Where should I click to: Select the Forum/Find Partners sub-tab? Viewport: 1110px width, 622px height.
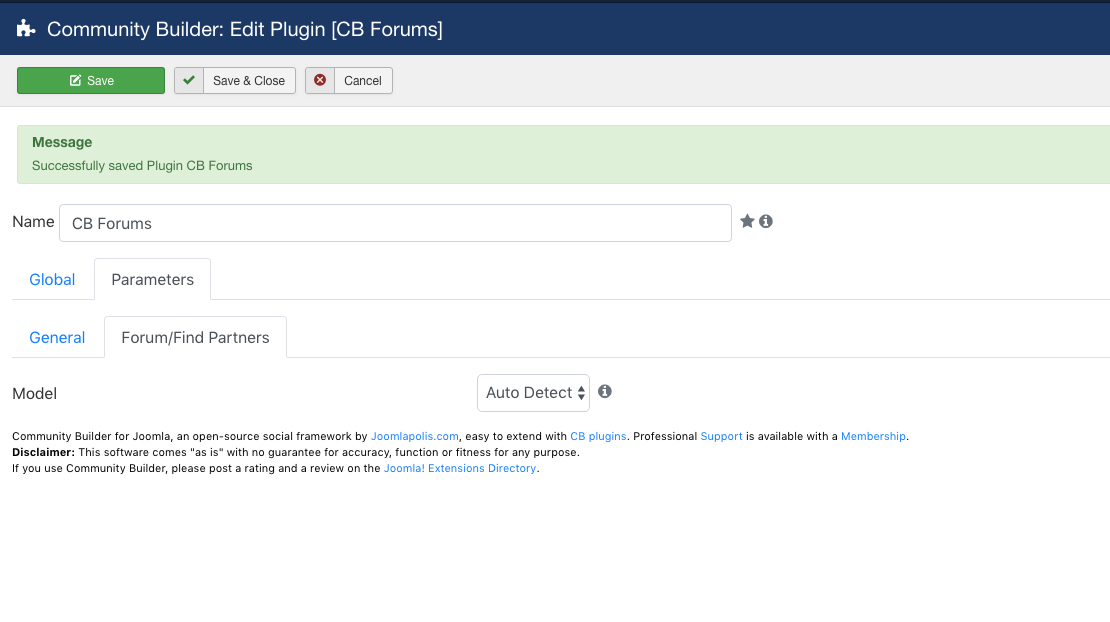195,338
